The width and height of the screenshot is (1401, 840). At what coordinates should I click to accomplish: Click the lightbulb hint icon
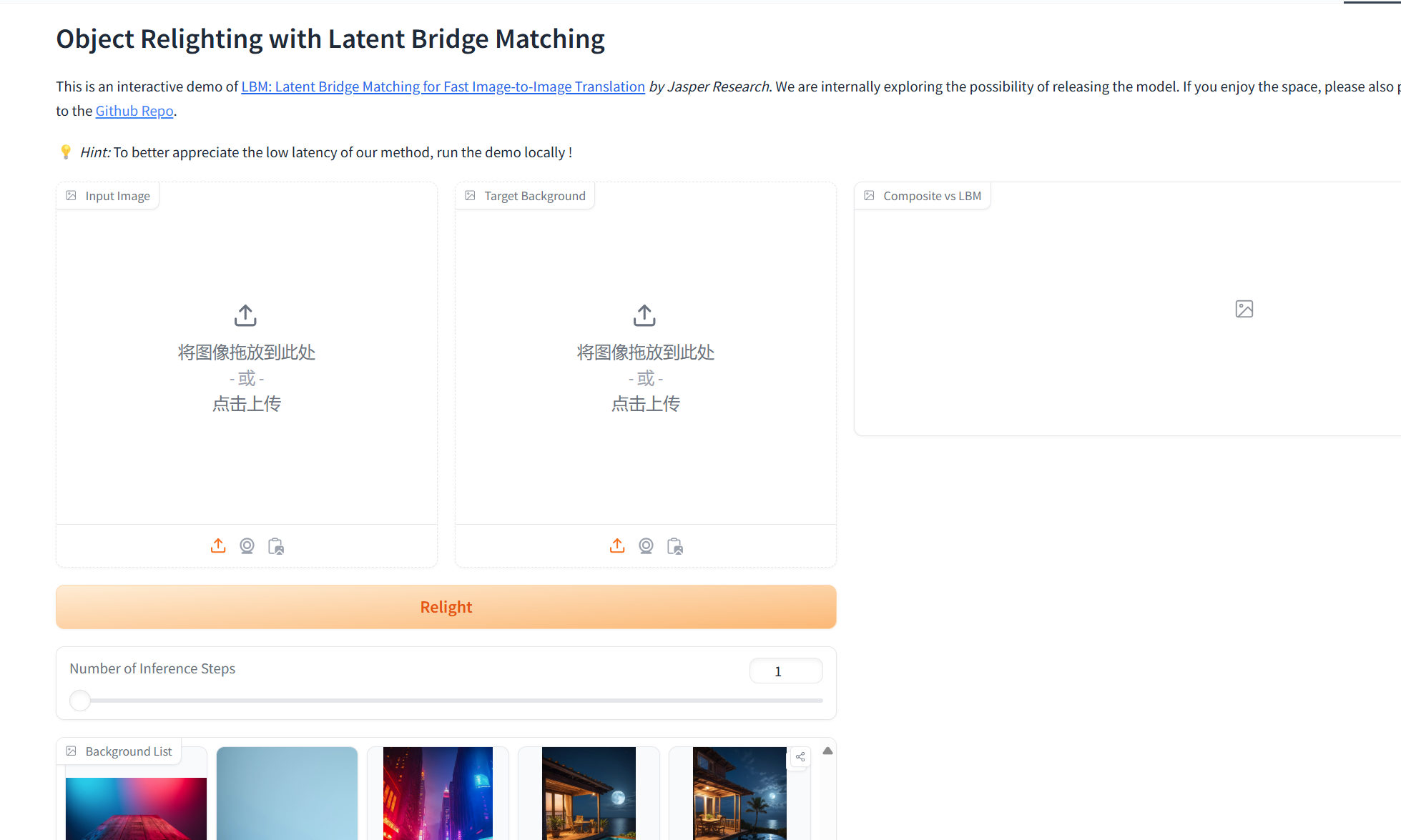tap(66, 152)
